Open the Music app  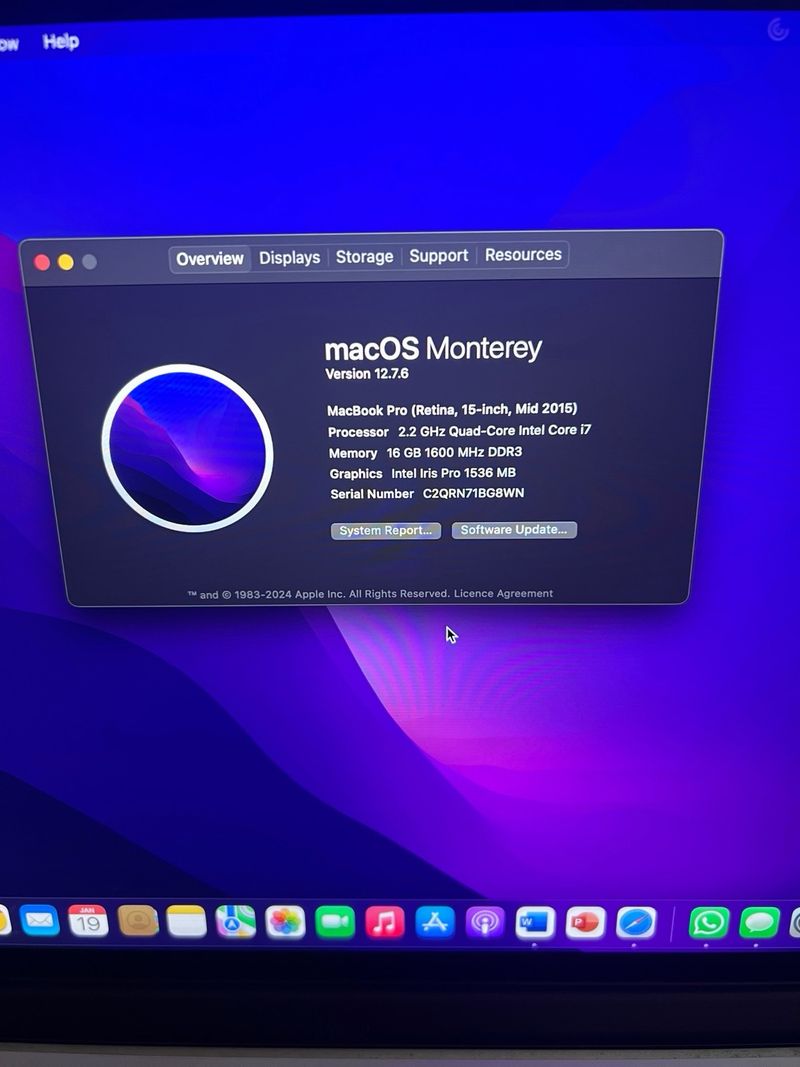pyautogui.click(x=384, y=923)
